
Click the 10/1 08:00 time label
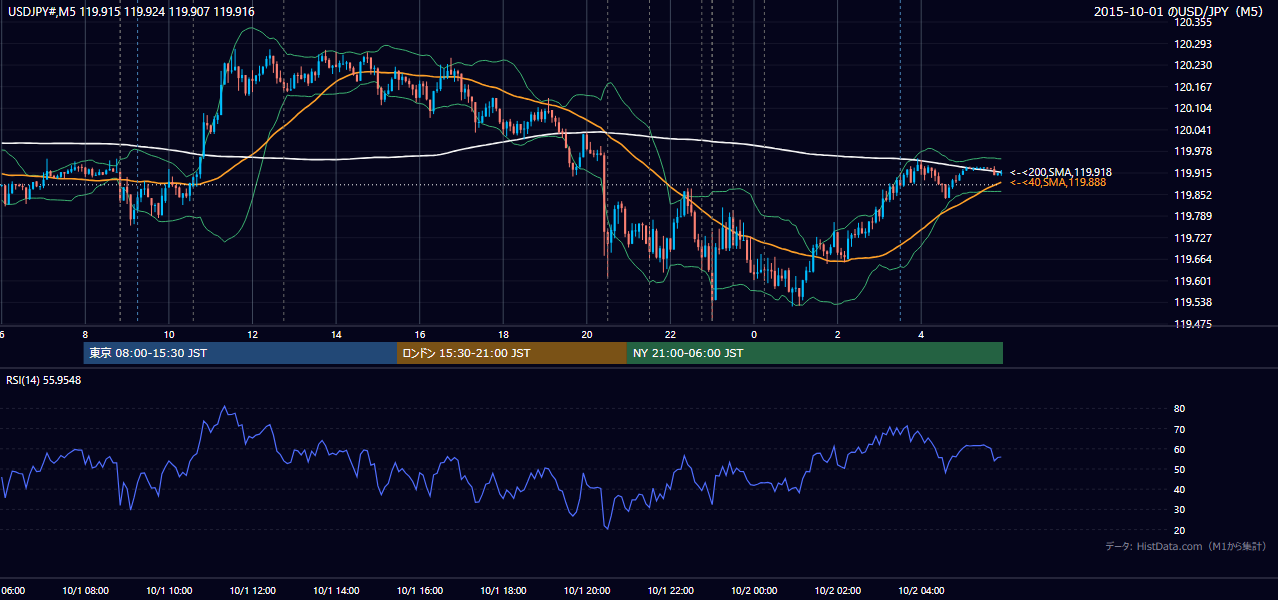coord(85,591)
